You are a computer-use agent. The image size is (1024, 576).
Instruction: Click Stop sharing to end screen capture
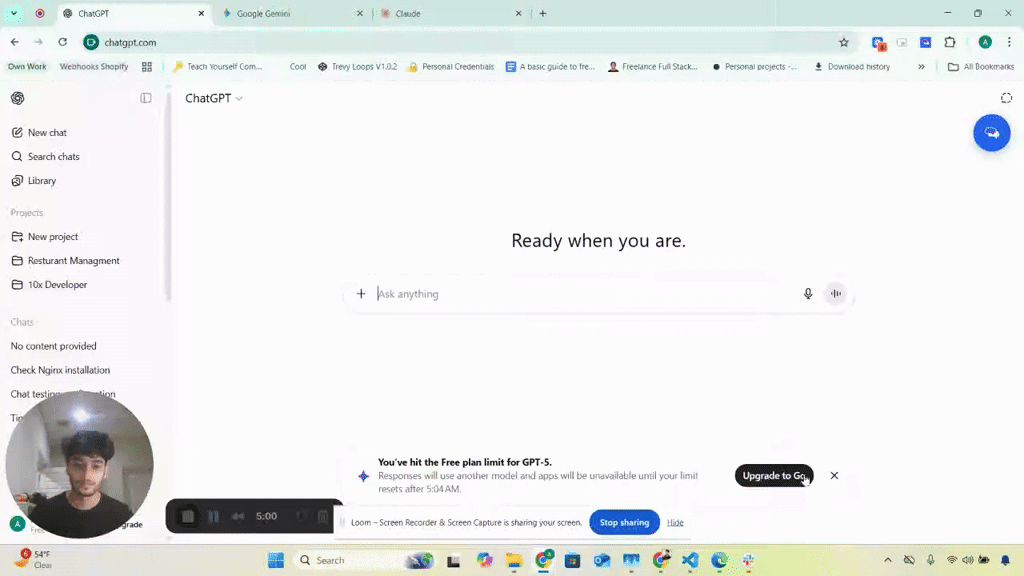pos(624,522)
